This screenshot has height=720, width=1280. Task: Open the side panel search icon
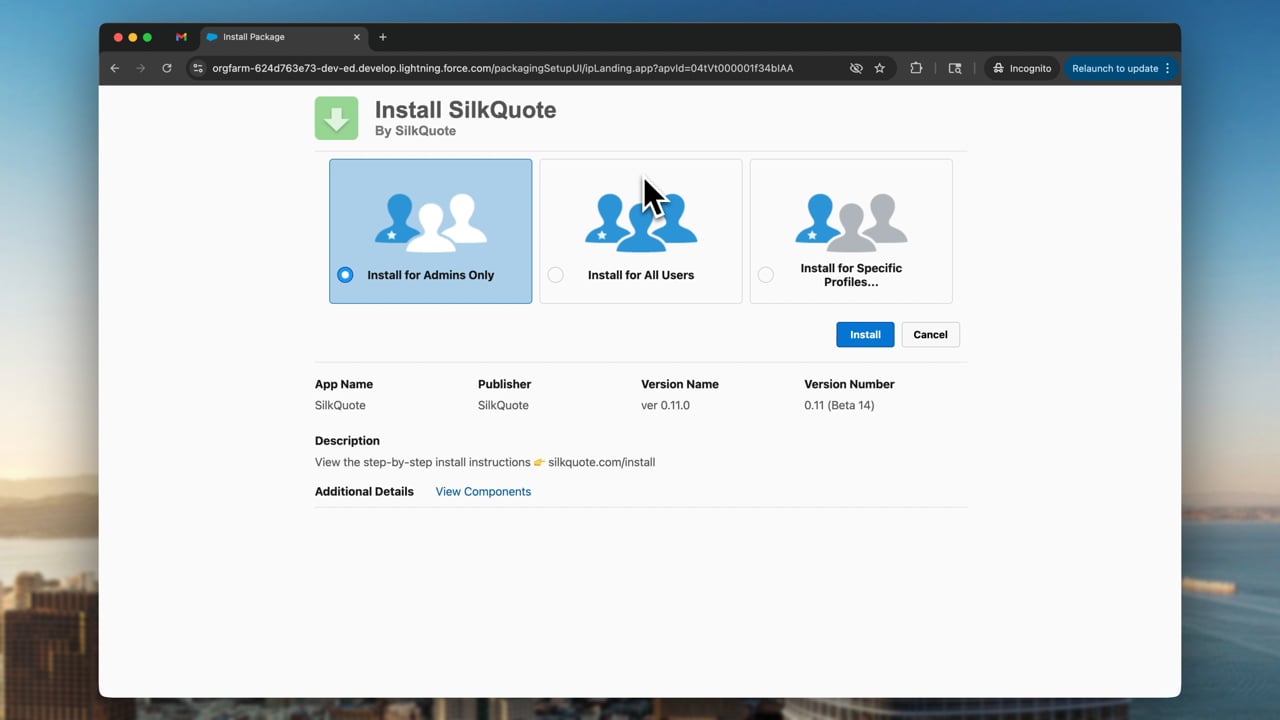pyautogui.click(x=954, y=68)
